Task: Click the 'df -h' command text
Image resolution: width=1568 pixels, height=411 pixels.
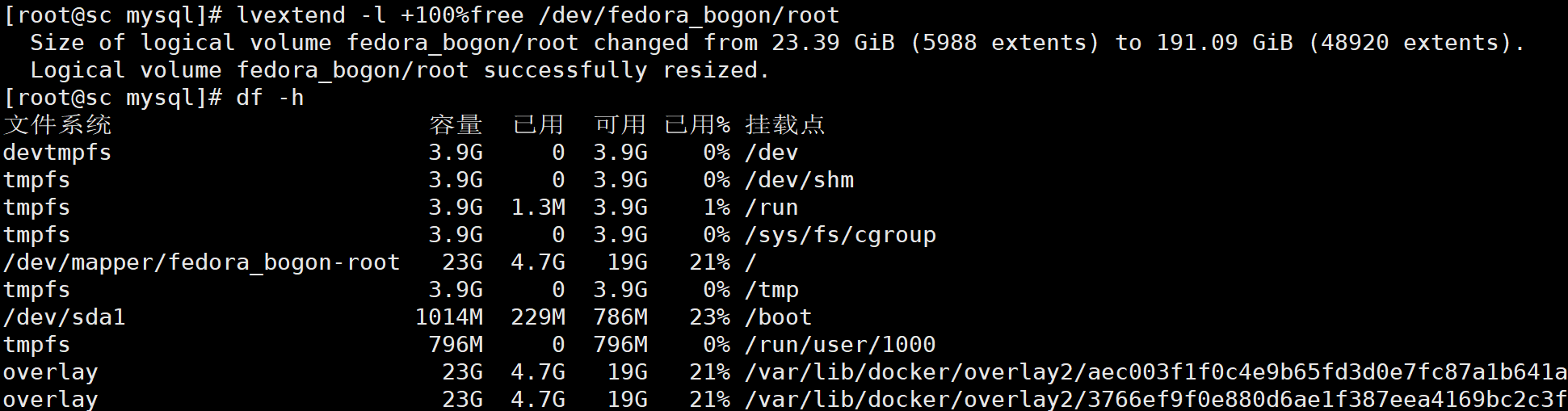Action: pyautogui.click(x=270, y=98)
